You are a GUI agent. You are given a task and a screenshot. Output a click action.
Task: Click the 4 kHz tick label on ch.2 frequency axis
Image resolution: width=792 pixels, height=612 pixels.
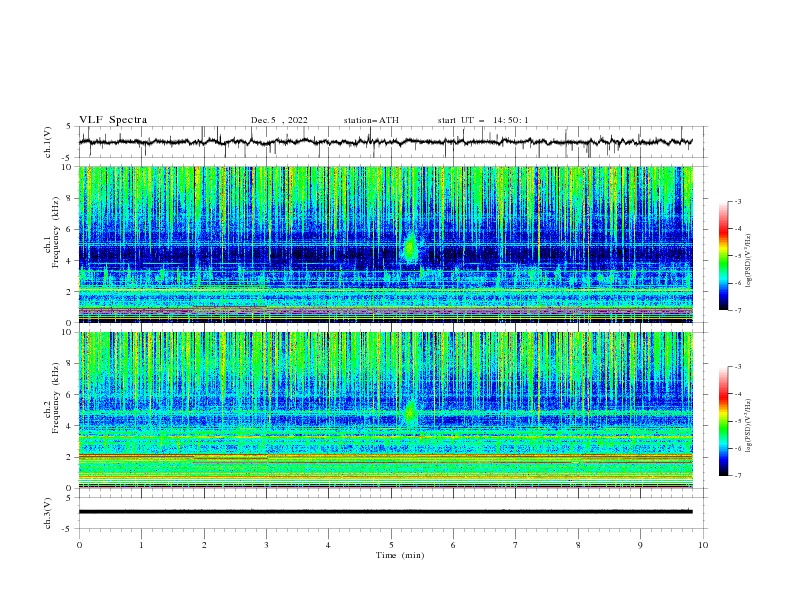[69, 426]
